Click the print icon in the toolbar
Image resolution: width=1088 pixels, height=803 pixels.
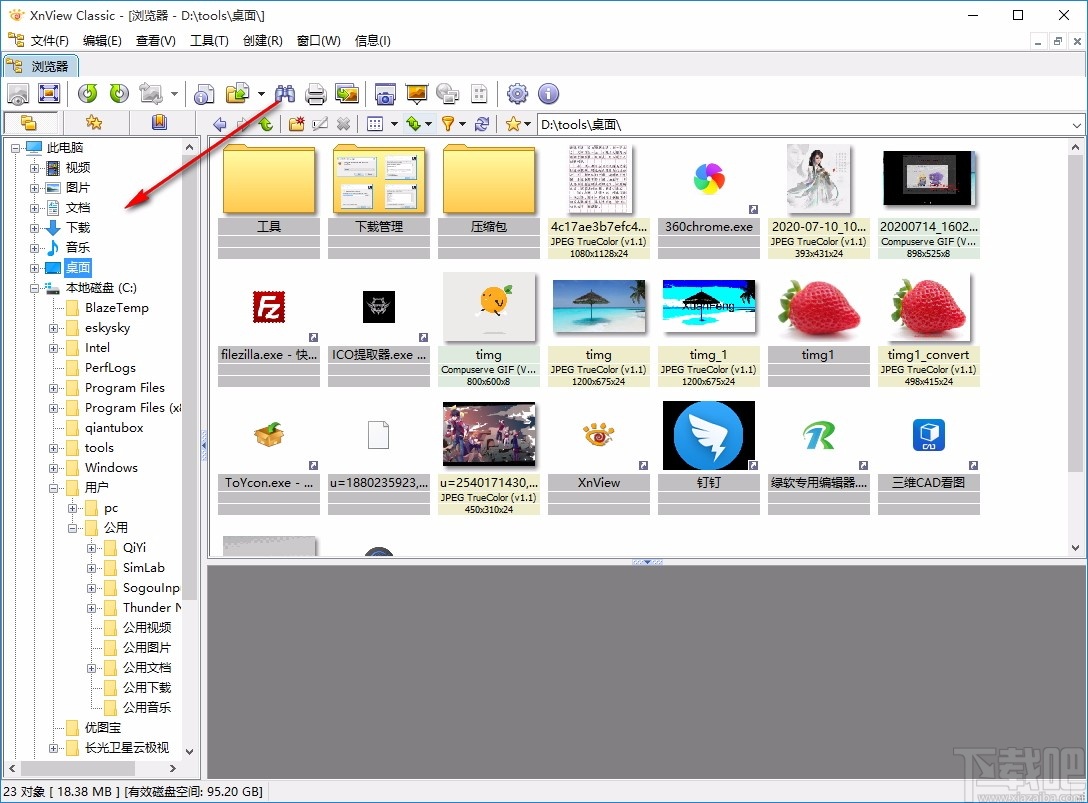point(315,94)
